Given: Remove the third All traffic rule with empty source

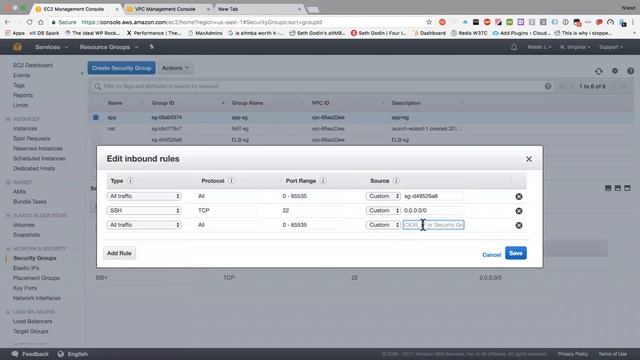Looking at the screenshot, I should [519, 225].
